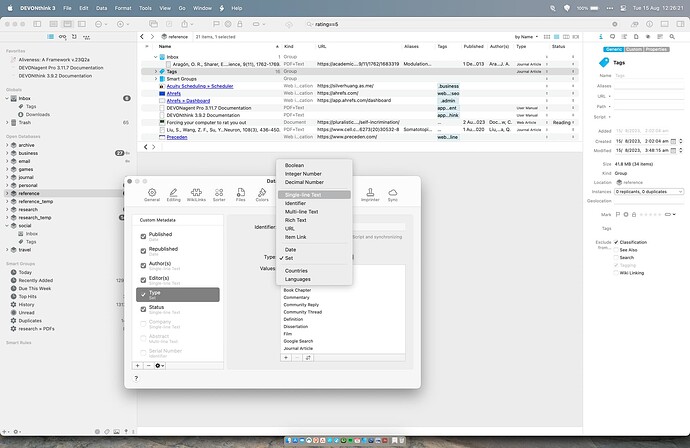Open the Ahrefs » Dashboard link

point(188,101)
